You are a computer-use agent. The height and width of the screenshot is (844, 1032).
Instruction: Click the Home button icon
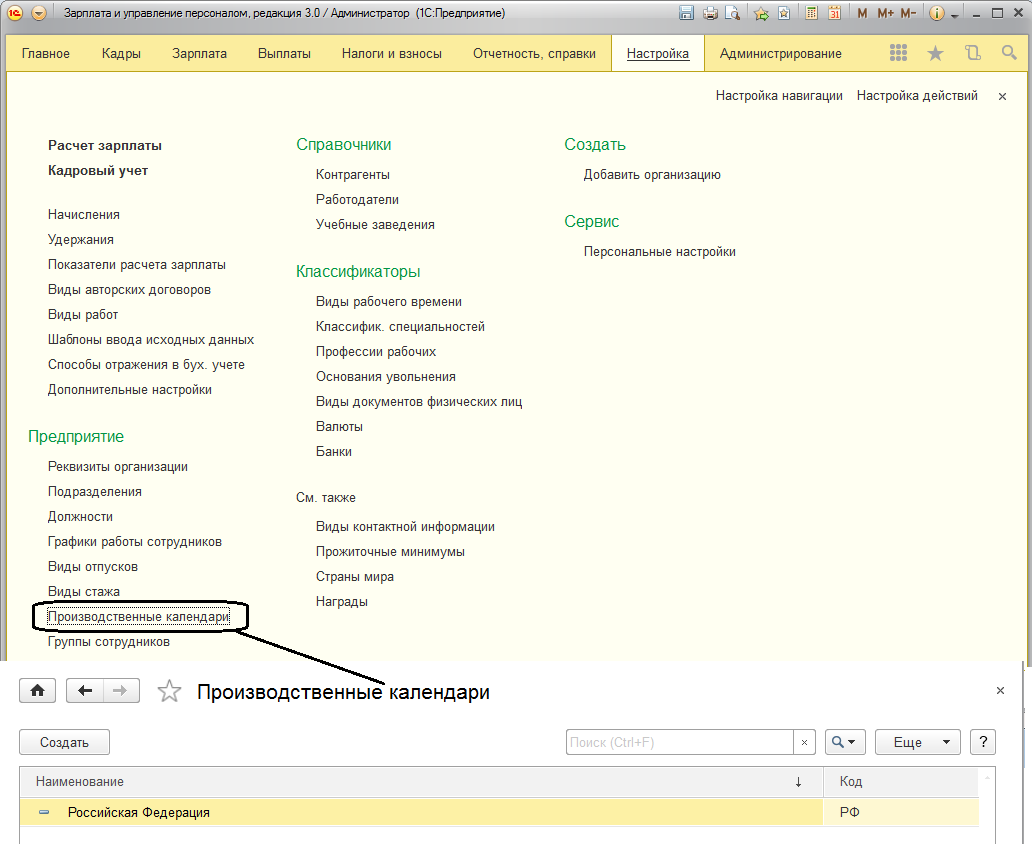[x=38, y=691]
